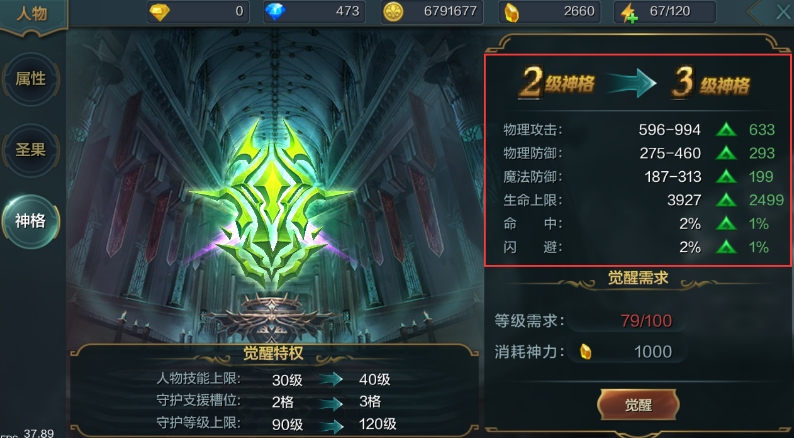
Task: Click the blue diamond gem icon
Action: click(x=275, y=12)
